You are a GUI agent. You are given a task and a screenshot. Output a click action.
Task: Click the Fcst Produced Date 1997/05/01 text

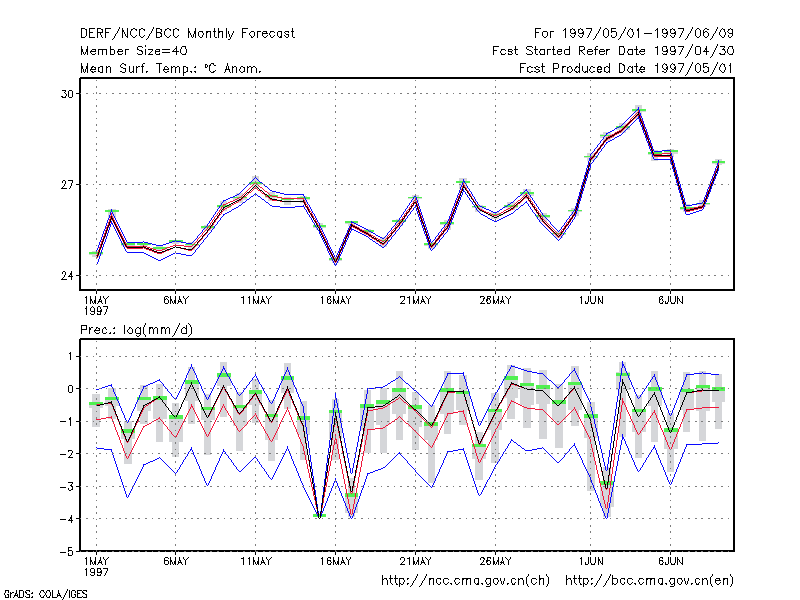(626, 68)
